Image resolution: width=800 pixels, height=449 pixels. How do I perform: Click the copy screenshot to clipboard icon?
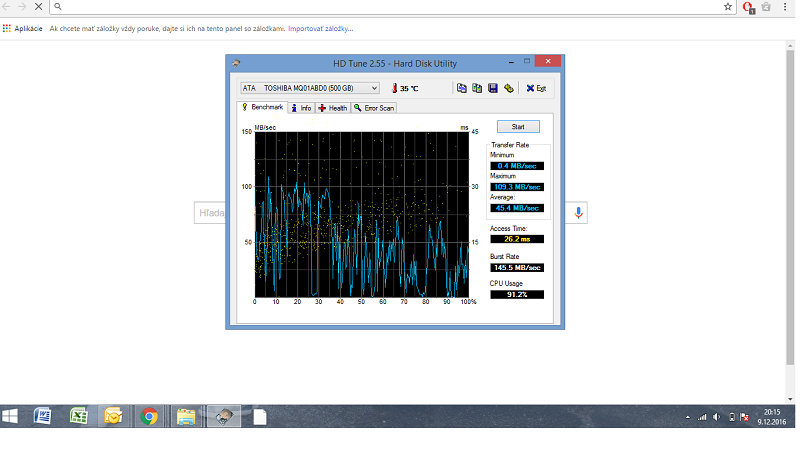tap(477, 88)
